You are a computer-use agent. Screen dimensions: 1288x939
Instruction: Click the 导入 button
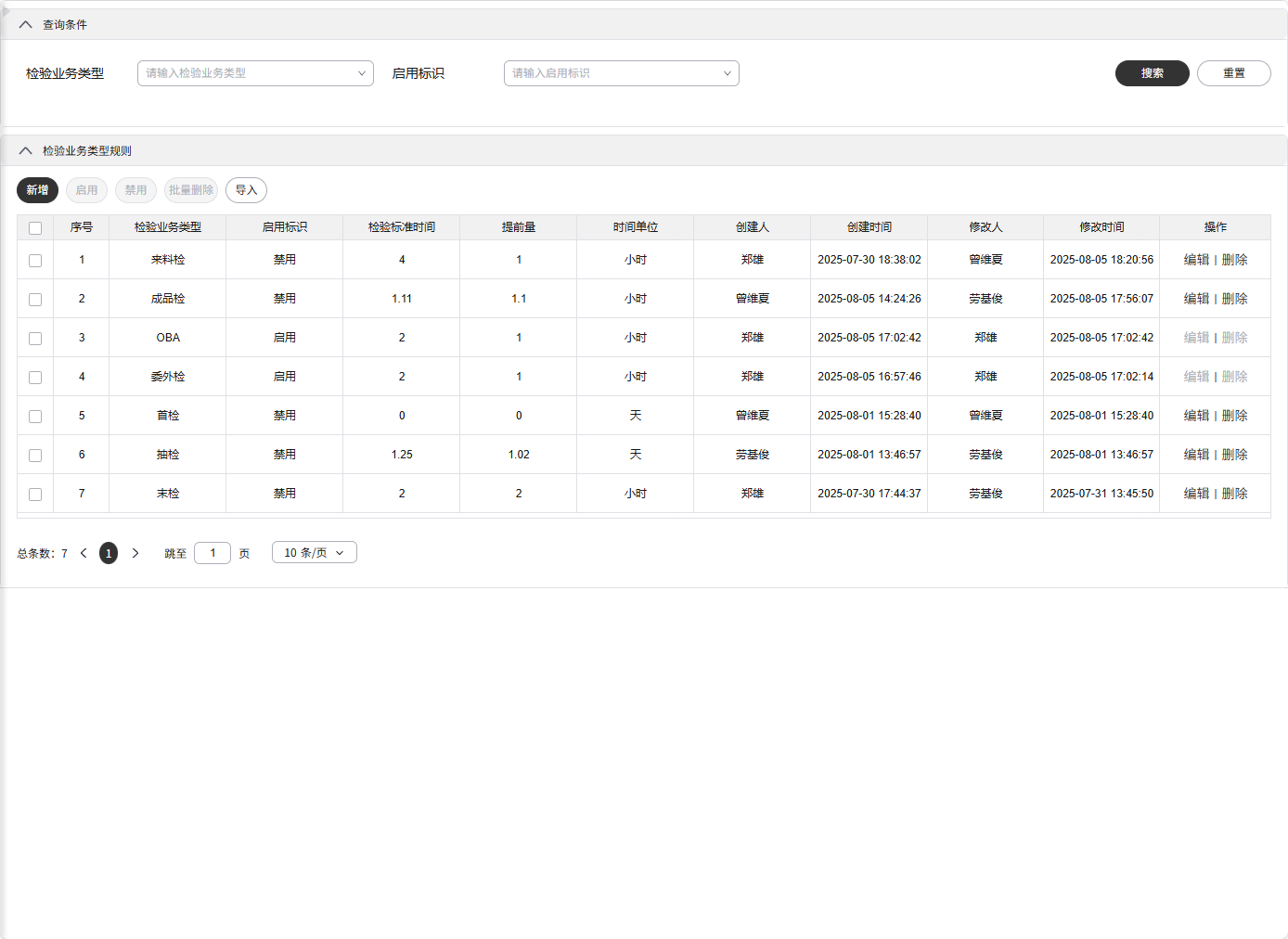[246, 190]
